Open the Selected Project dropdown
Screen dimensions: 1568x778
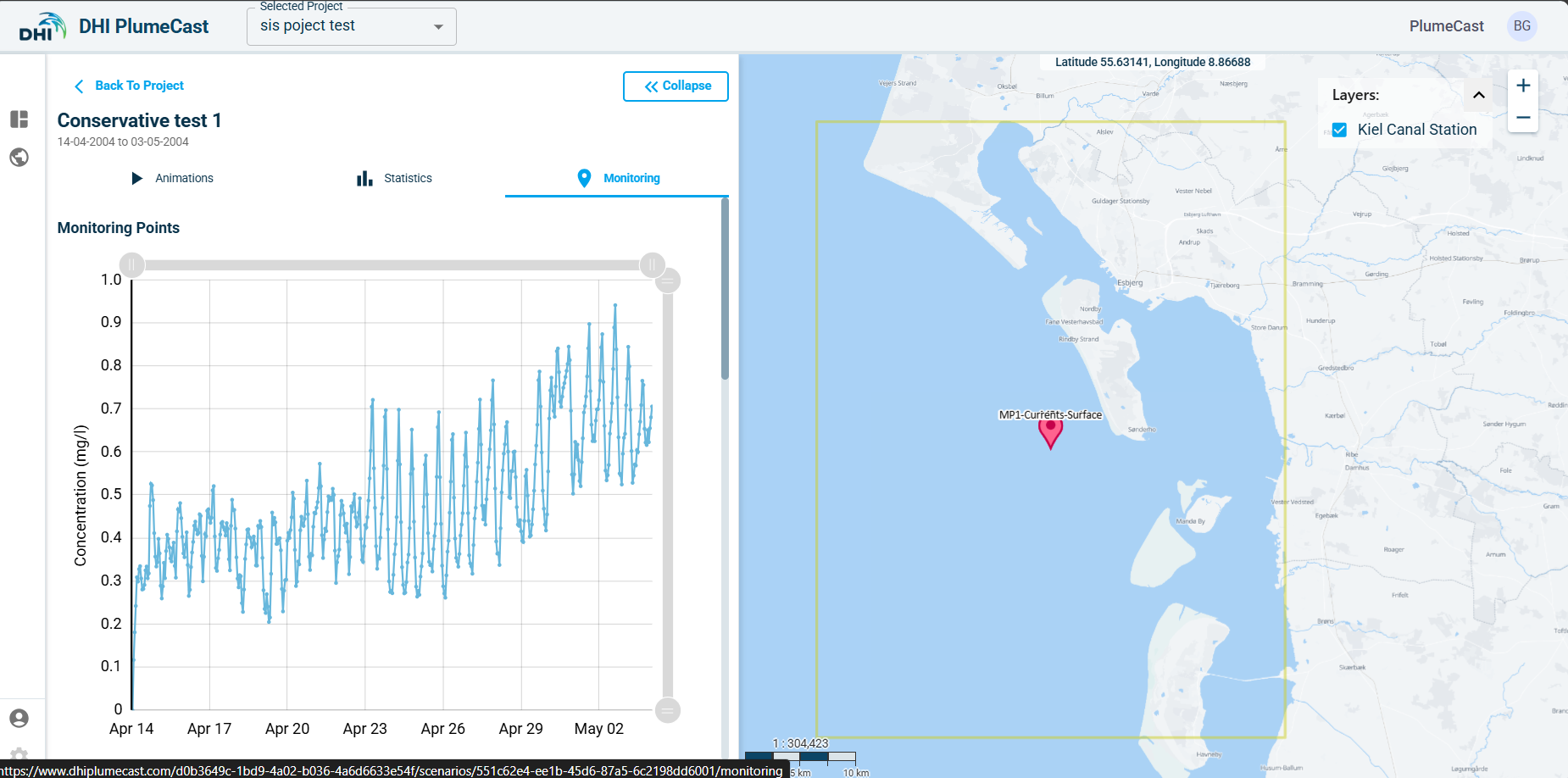click(x=351, y=26)
